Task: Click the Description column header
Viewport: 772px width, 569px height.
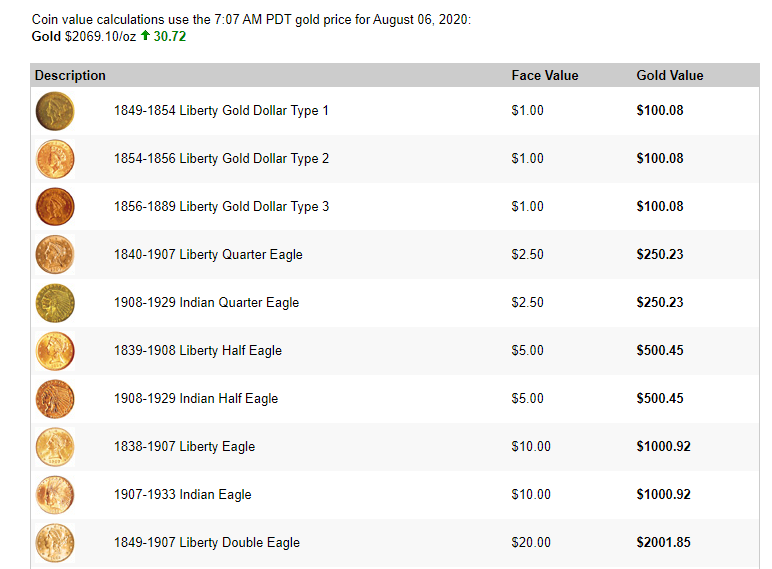Action: point(70,76)
